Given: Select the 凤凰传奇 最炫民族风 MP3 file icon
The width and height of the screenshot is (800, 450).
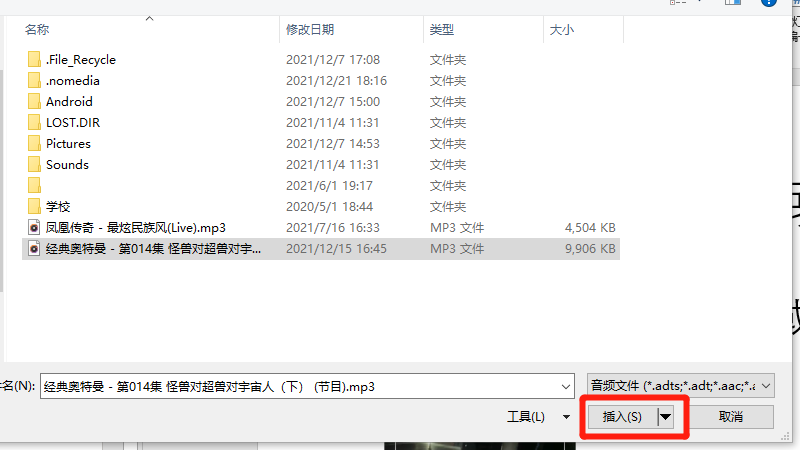Looking at the screenshot, I should (34, 228).
